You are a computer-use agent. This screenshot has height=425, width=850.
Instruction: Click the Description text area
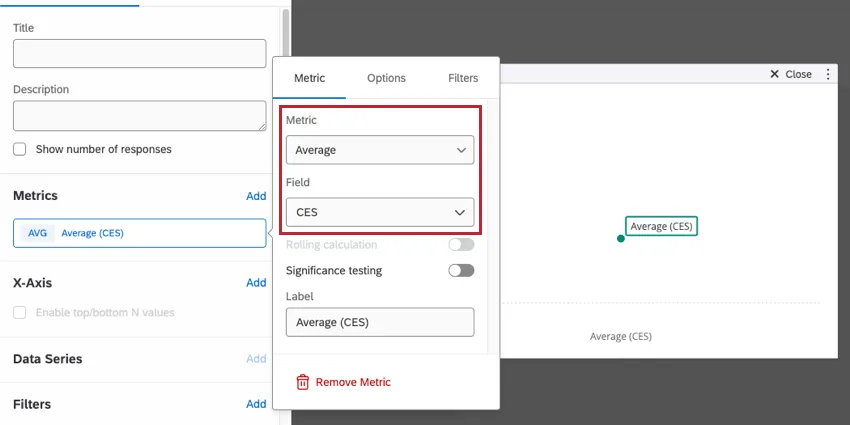click(x=139, y=115)
